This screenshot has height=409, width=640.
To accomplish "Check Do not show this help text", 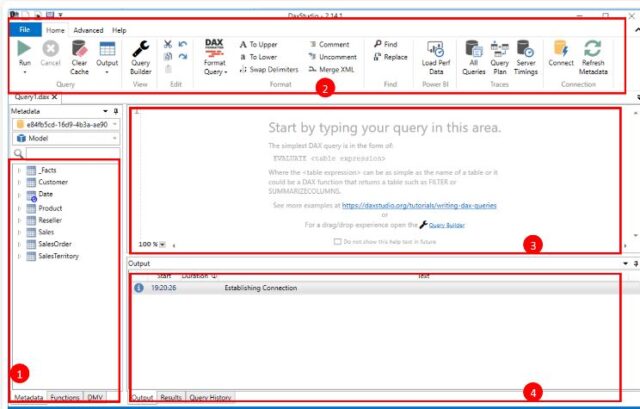I will pyautogui.click(x=338, y=242).
